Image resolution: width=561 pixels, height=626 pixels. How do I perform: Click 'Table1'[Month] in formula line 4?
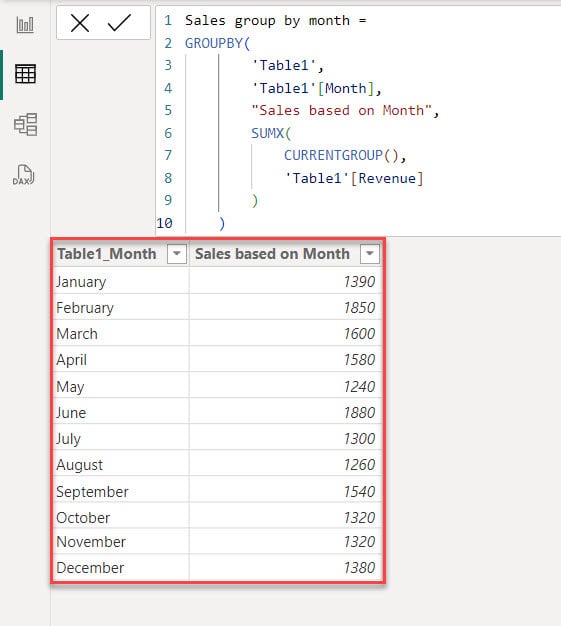[x=316, y=88]
